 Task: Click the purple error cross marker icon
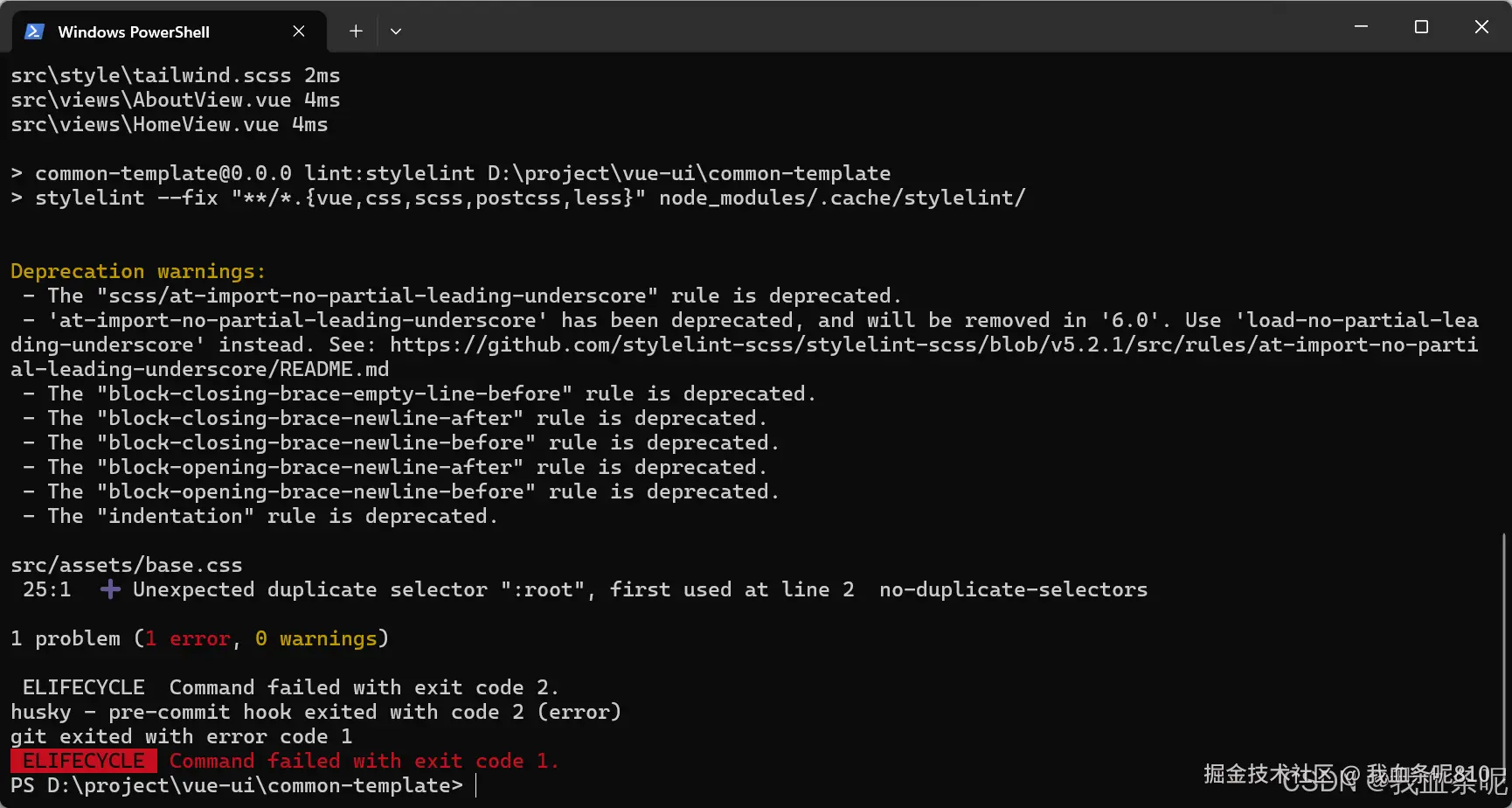pos(110,589)
